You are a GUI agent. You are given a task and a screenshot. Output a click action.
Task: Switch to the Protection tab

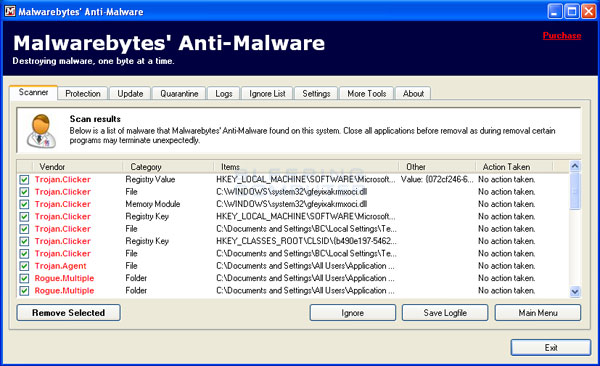[x=83, y=94]
